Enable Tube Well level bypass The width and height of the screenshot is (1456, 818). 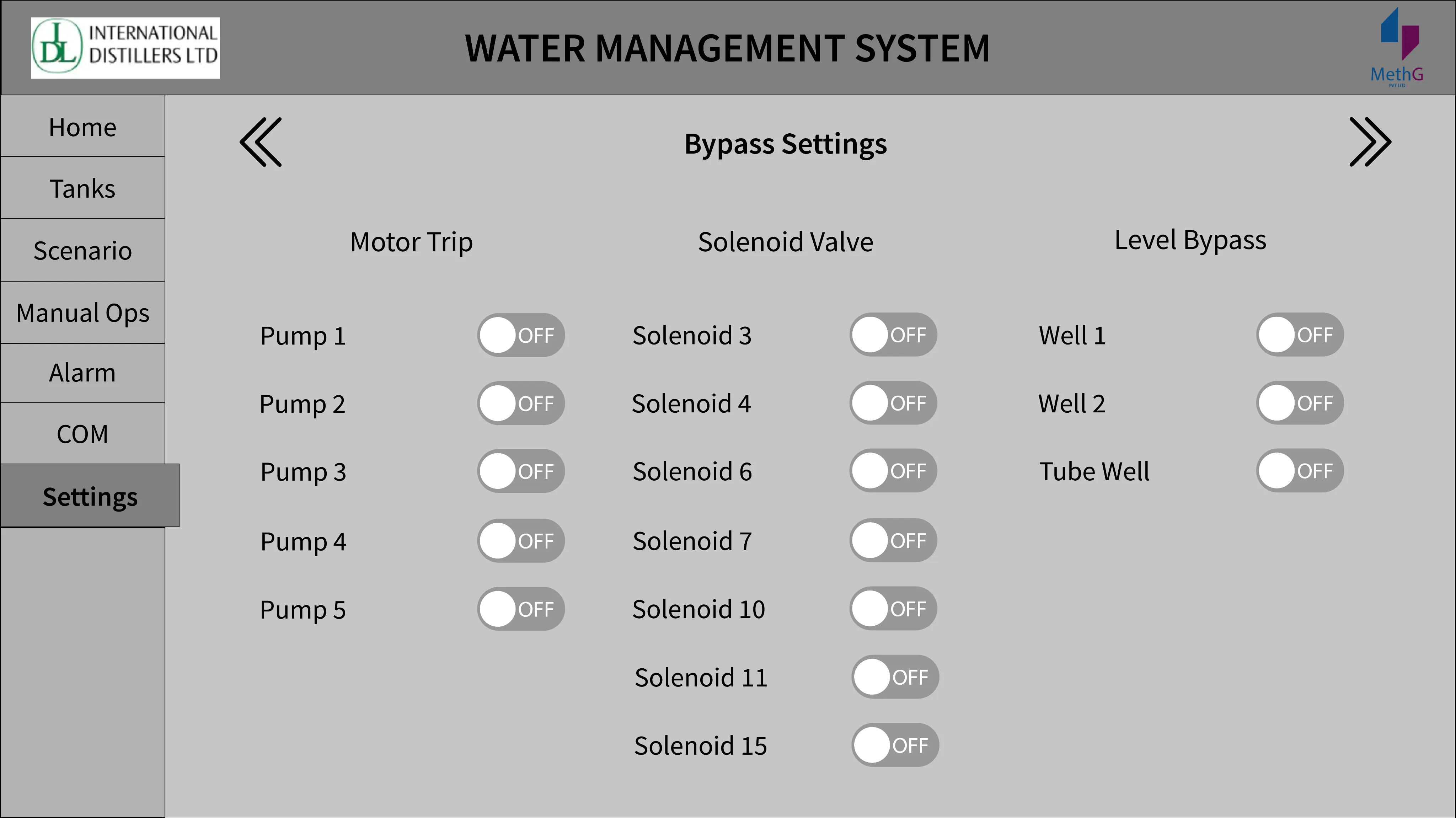point(1300,470)
